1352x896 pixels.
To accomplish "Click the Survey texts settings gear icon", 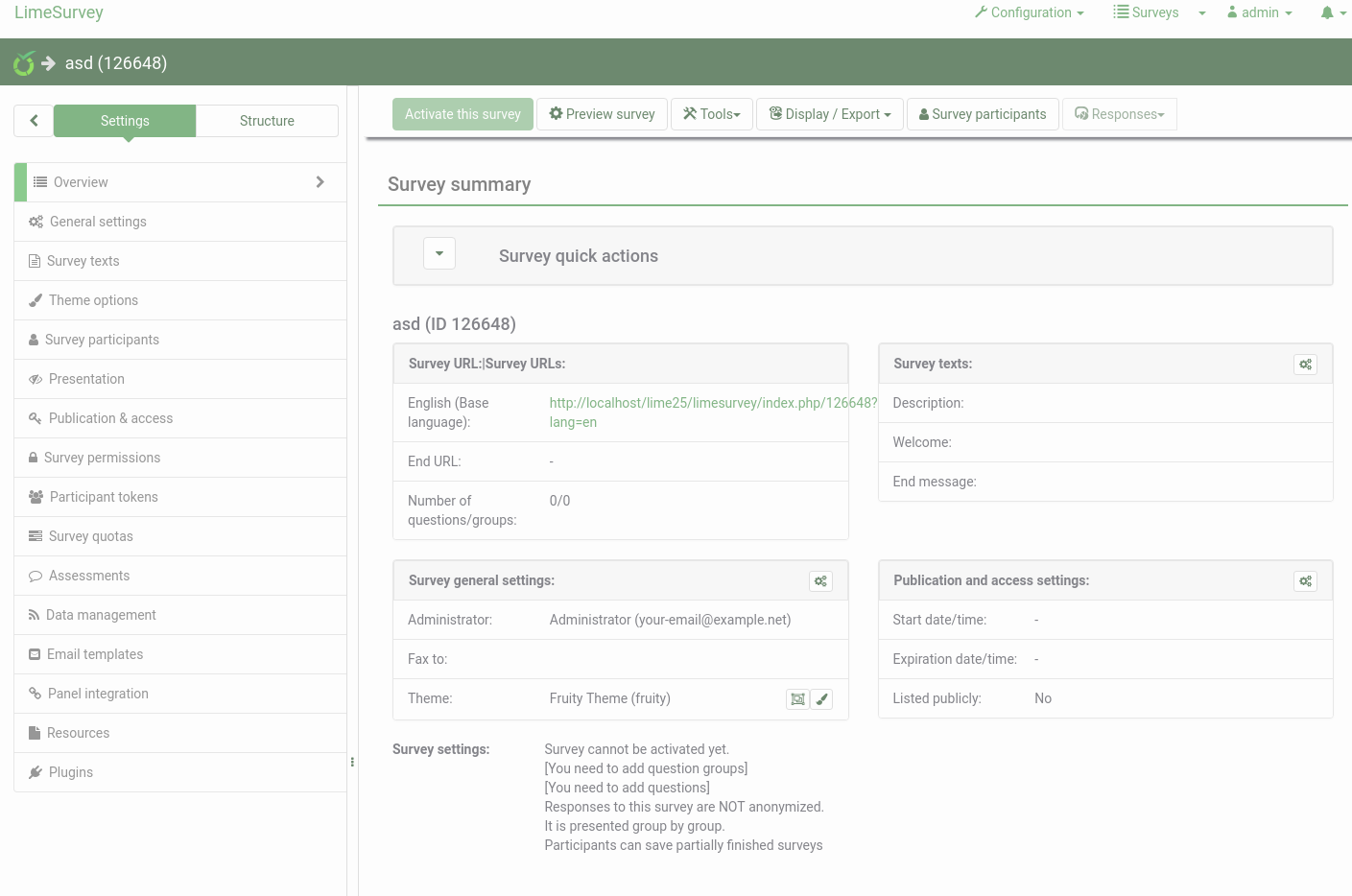I will [x=1305, y=365].
